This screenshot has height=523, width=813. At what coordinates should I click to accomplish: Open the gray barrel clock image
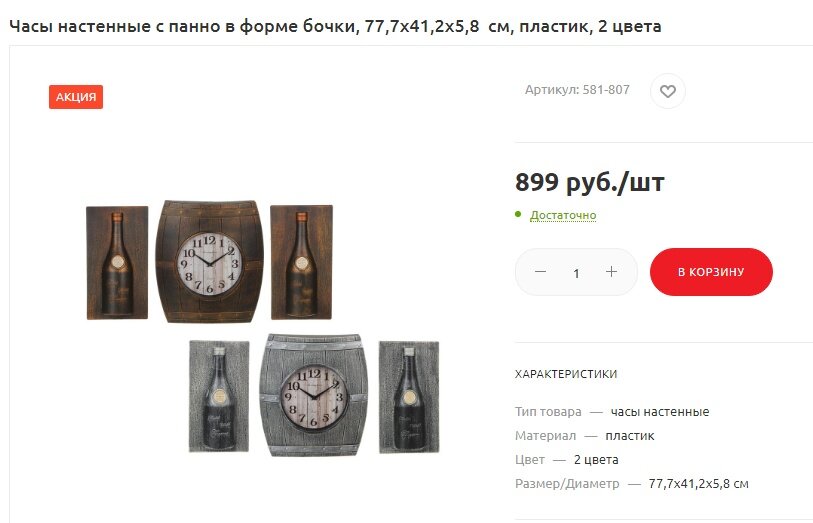tap(313, 396)
